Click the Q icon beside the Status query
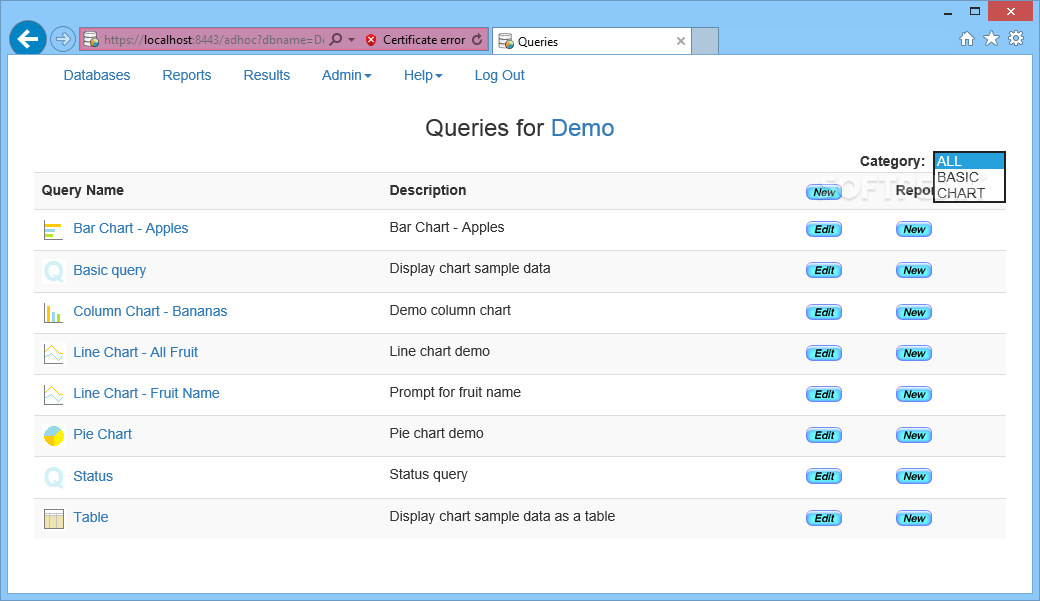Screen dimensions: 1040x601 tap(54, 477)
